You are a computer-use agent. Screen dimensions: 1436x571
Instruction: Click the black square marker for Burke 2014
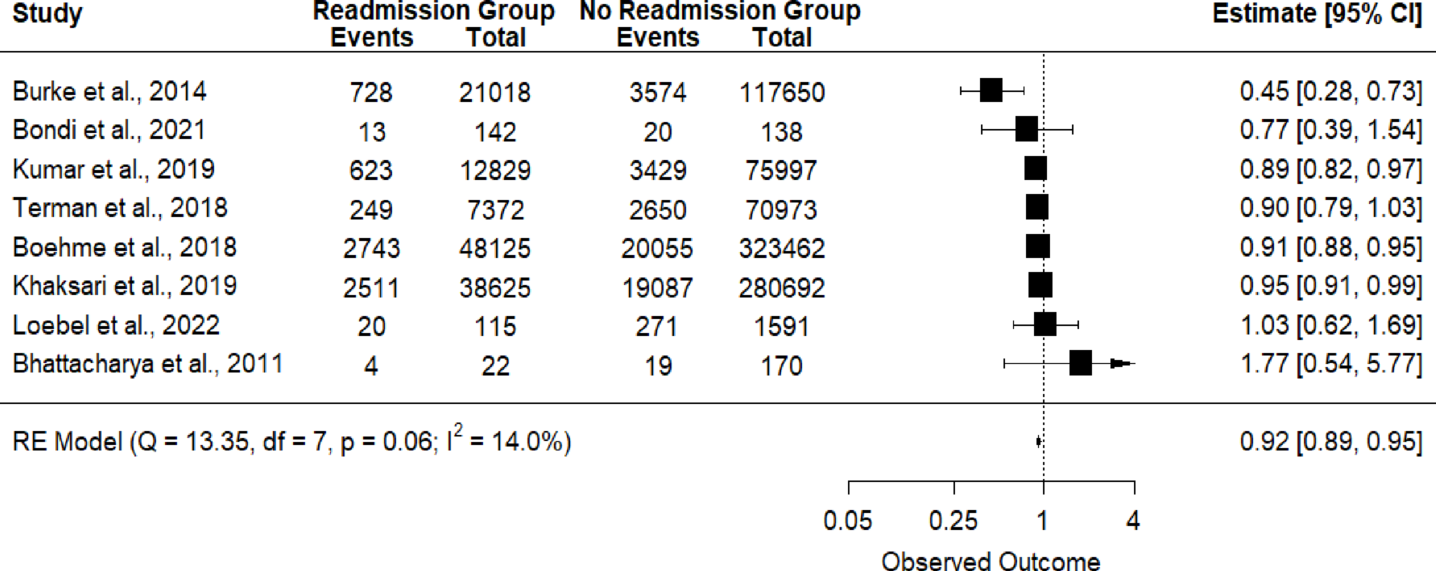pos(991,91)
